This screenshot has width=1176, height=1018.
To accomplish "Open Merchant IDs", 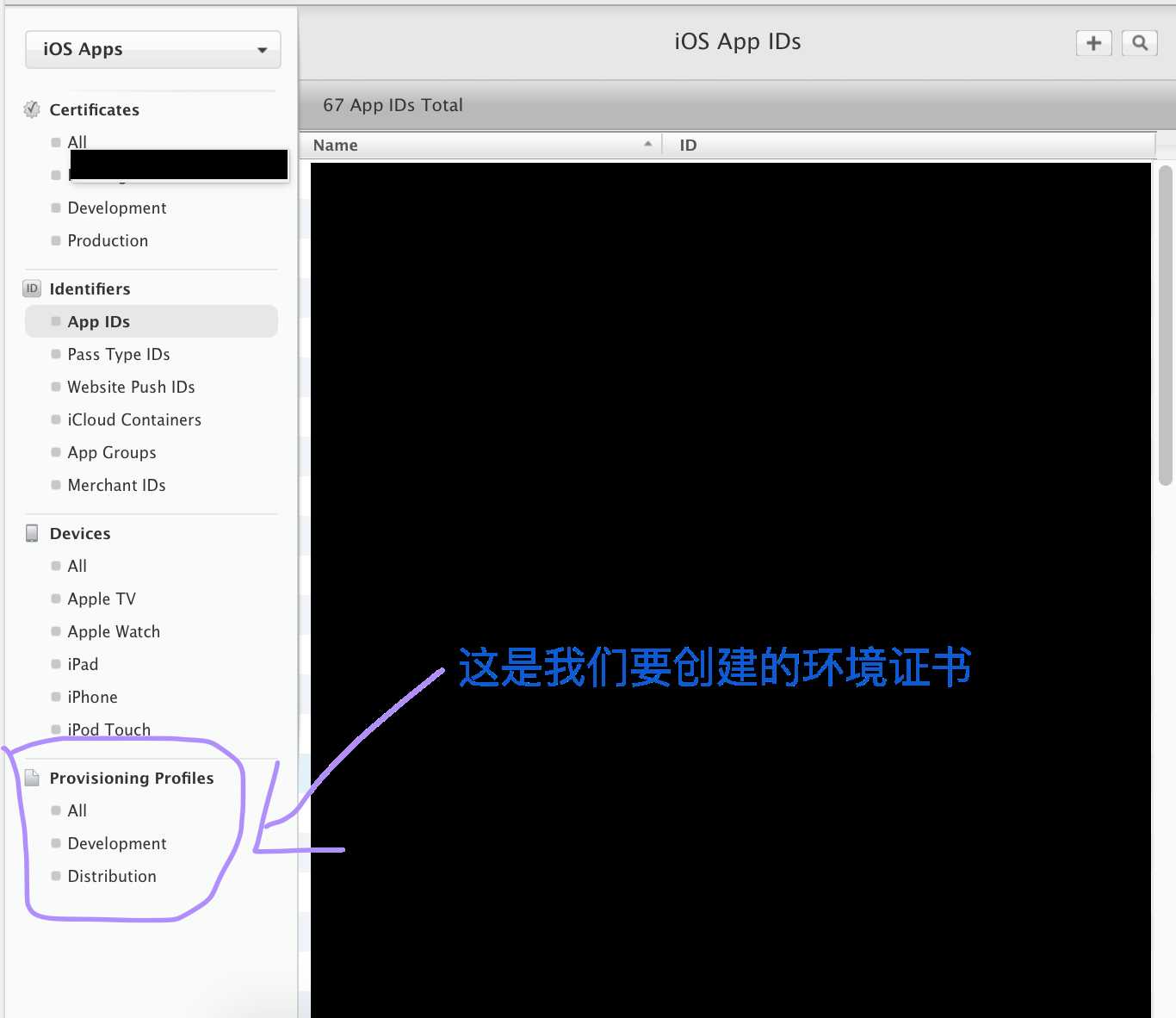I will pyautogui.click(x=116, y=485).
